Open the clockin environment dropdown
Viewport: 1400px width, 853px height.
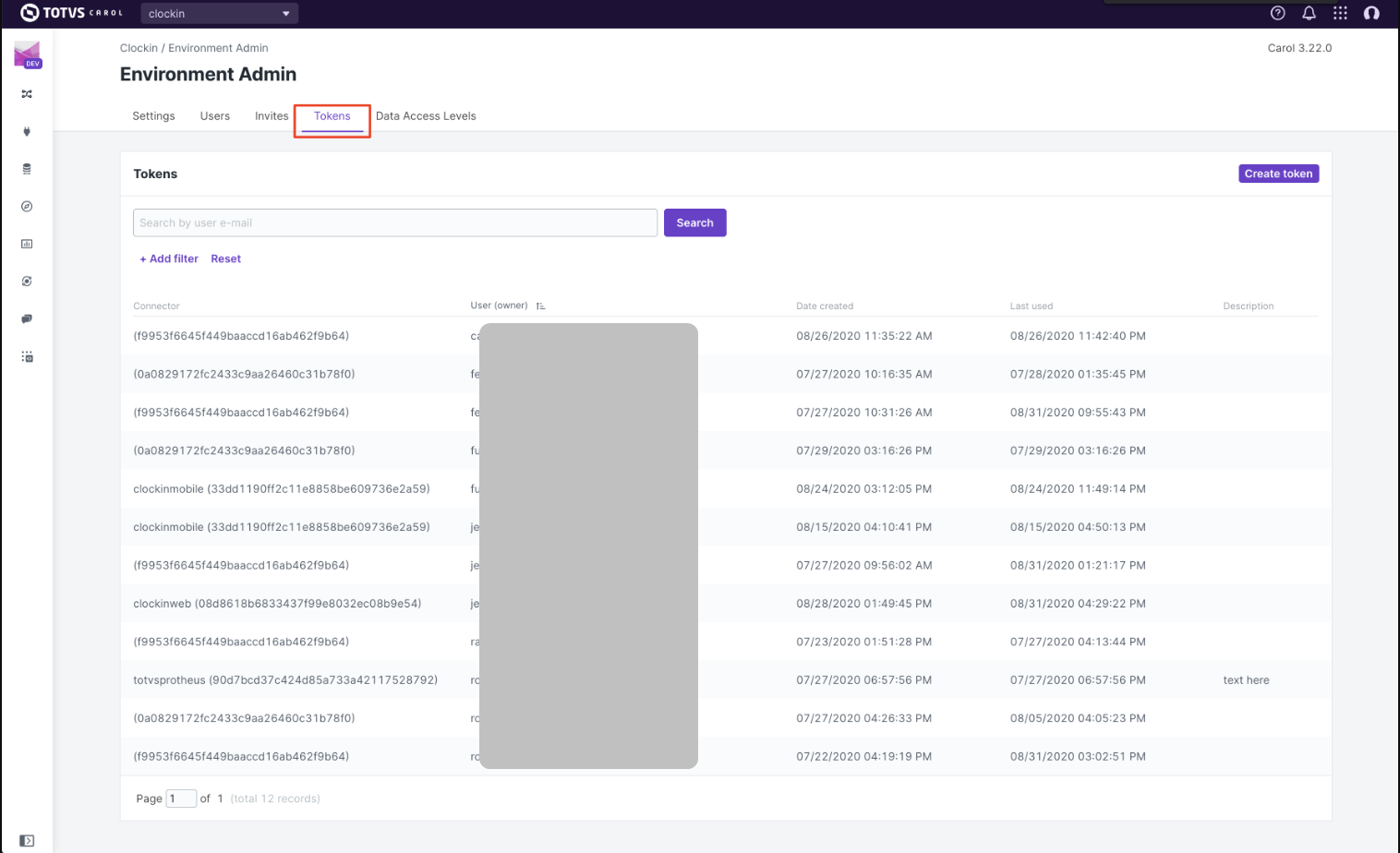click(219, 13)
